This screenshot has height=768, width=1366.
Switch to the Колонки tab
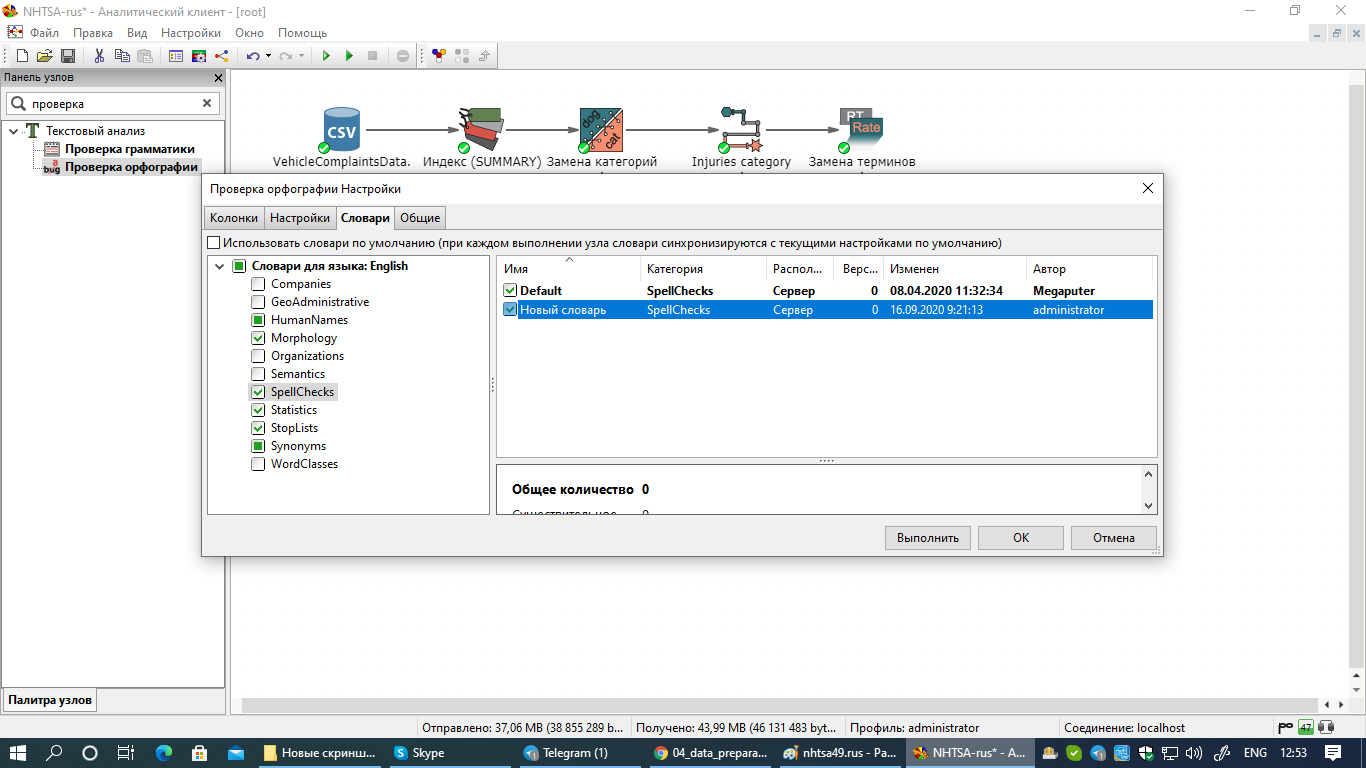[x=234, y=218]
